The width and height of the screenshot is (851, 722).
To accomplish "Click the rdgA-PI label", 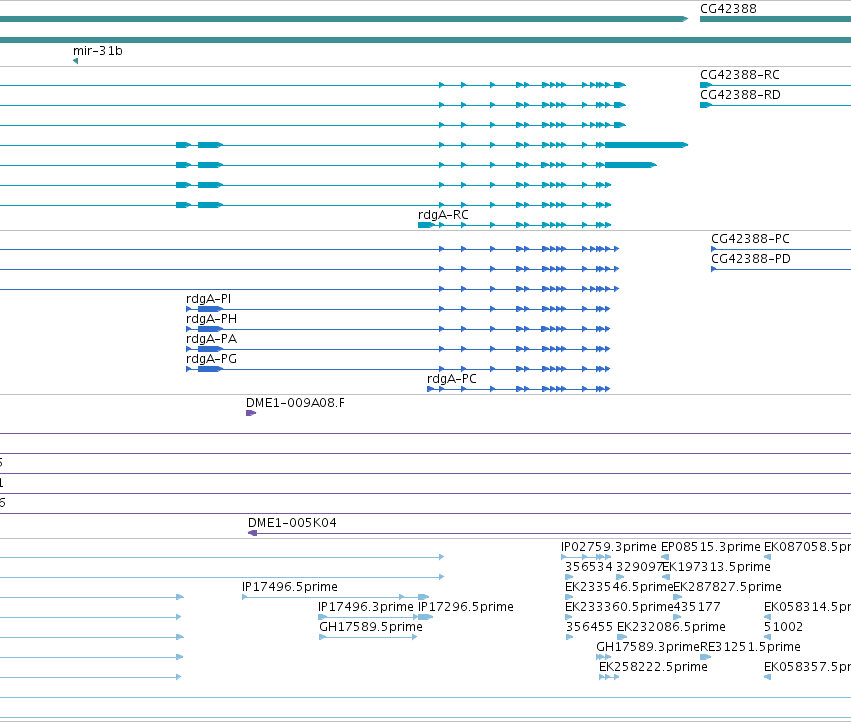I will point(208,299).
